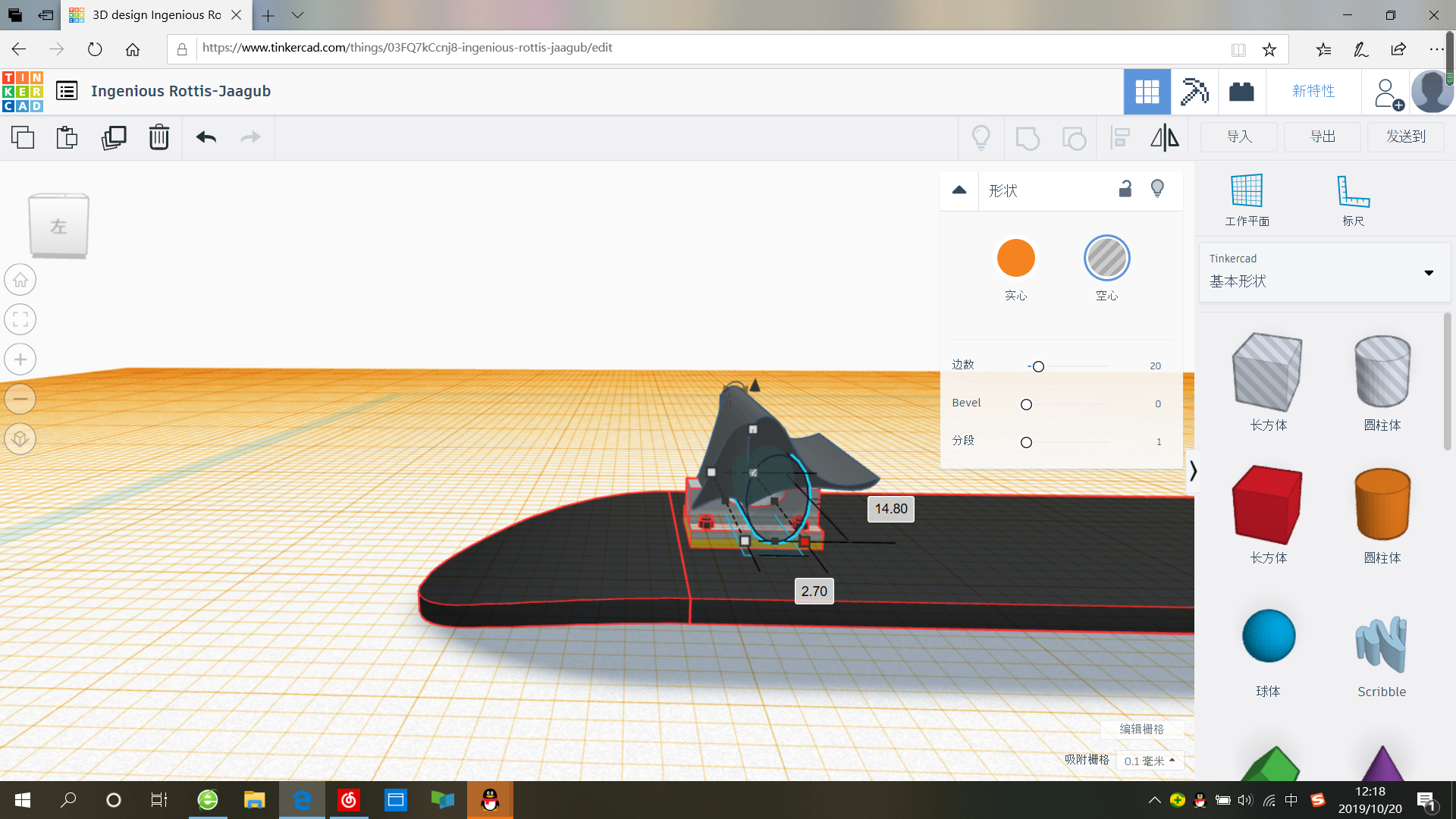1456x819 pixels.
Task: Adjust the Bevel slider
Action: point(1026,404)
